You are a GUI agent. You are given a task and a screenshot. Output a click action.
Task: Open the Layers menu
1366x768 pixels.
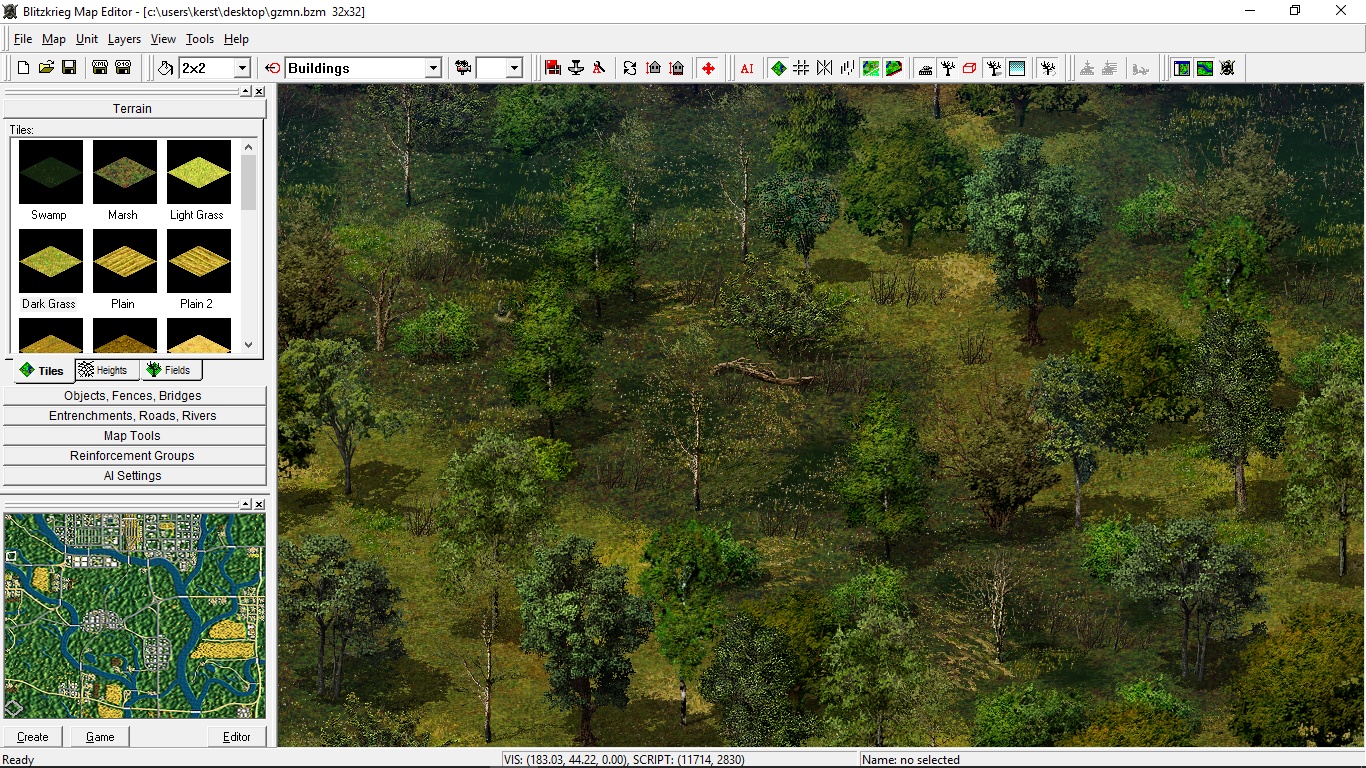[x=124, y=39]
